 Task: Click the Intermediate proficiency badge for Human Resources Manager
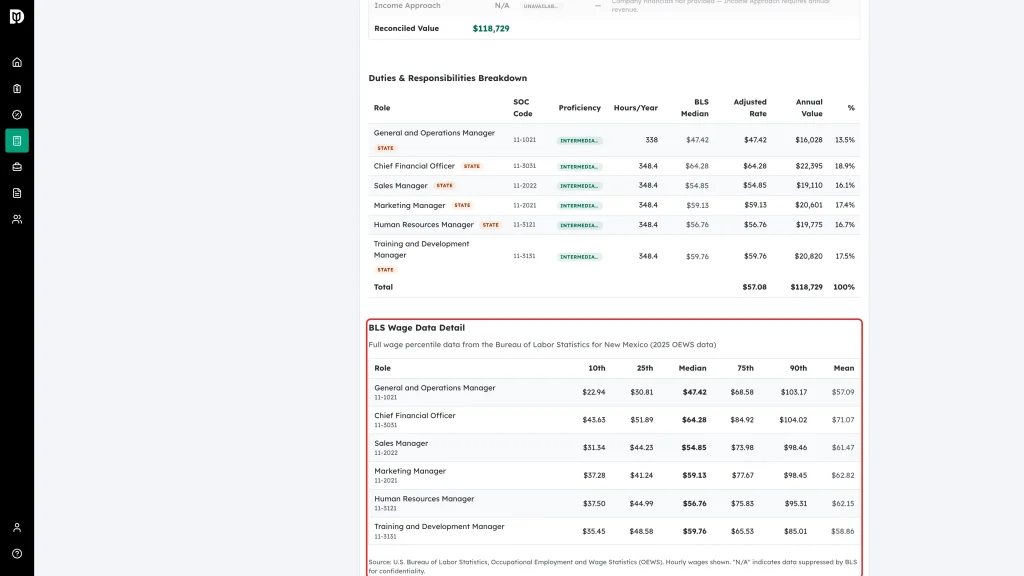tap(579, 225)
